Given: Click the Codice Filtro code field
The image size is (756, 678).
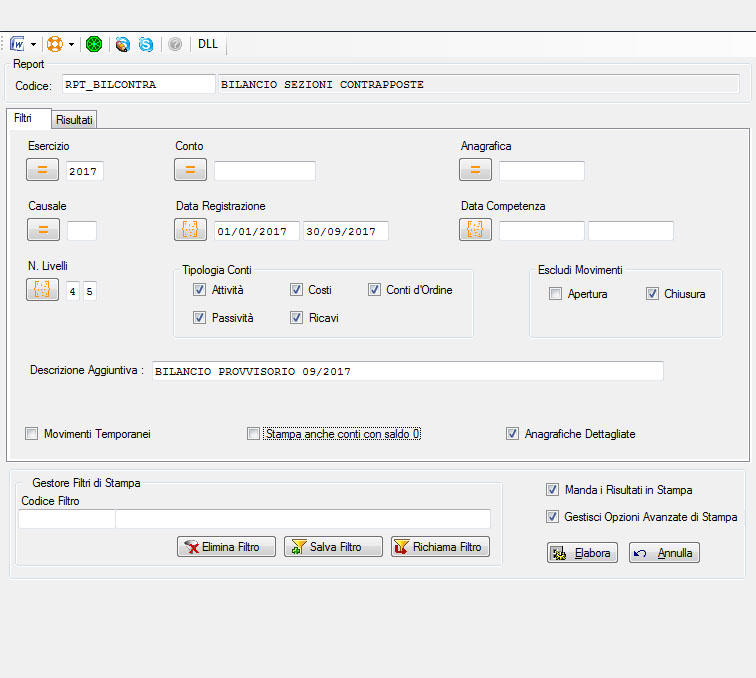Looking at the screenshot, I should (67, 519).
